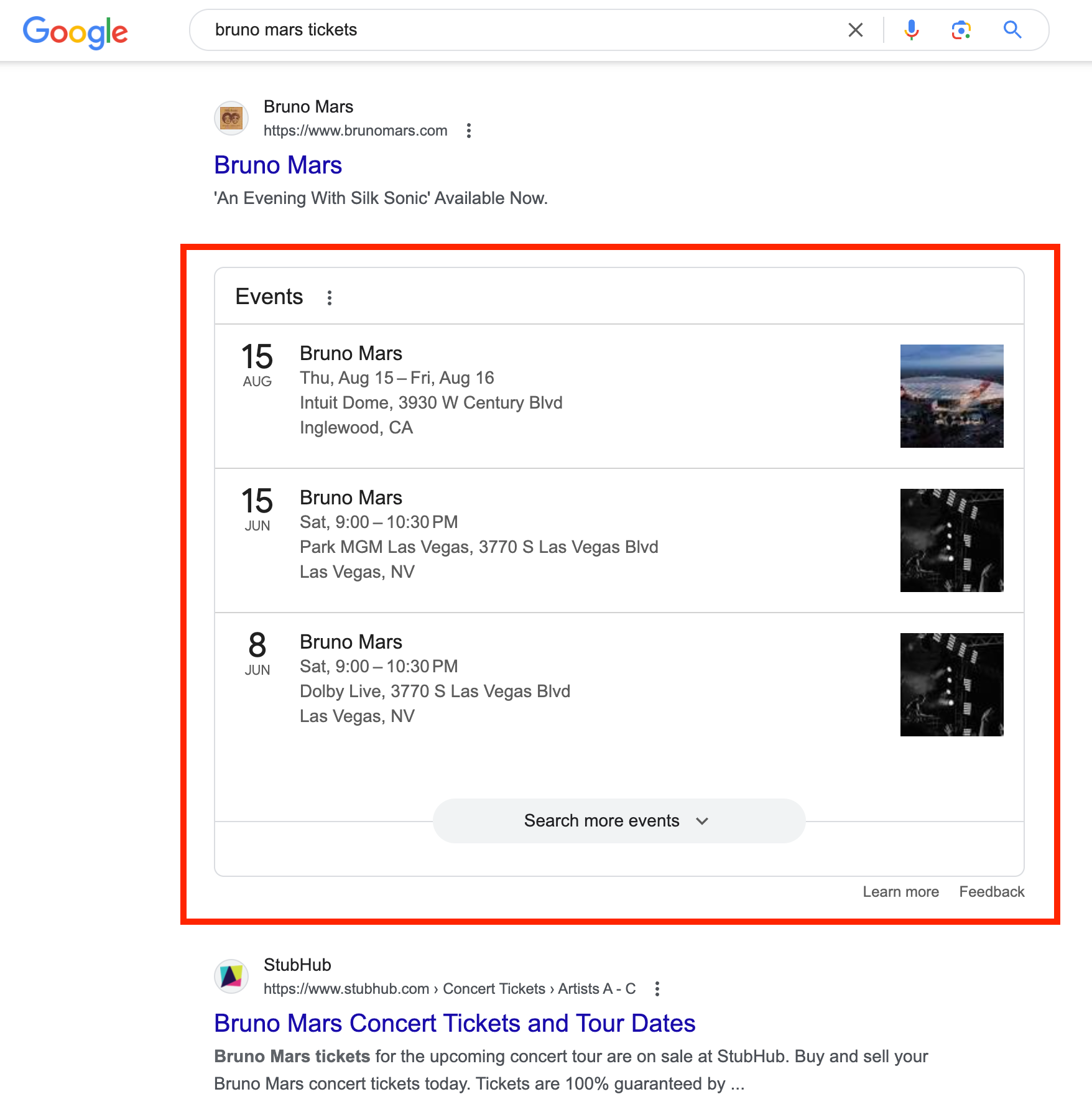Click the Learn more link

point(900,892)
